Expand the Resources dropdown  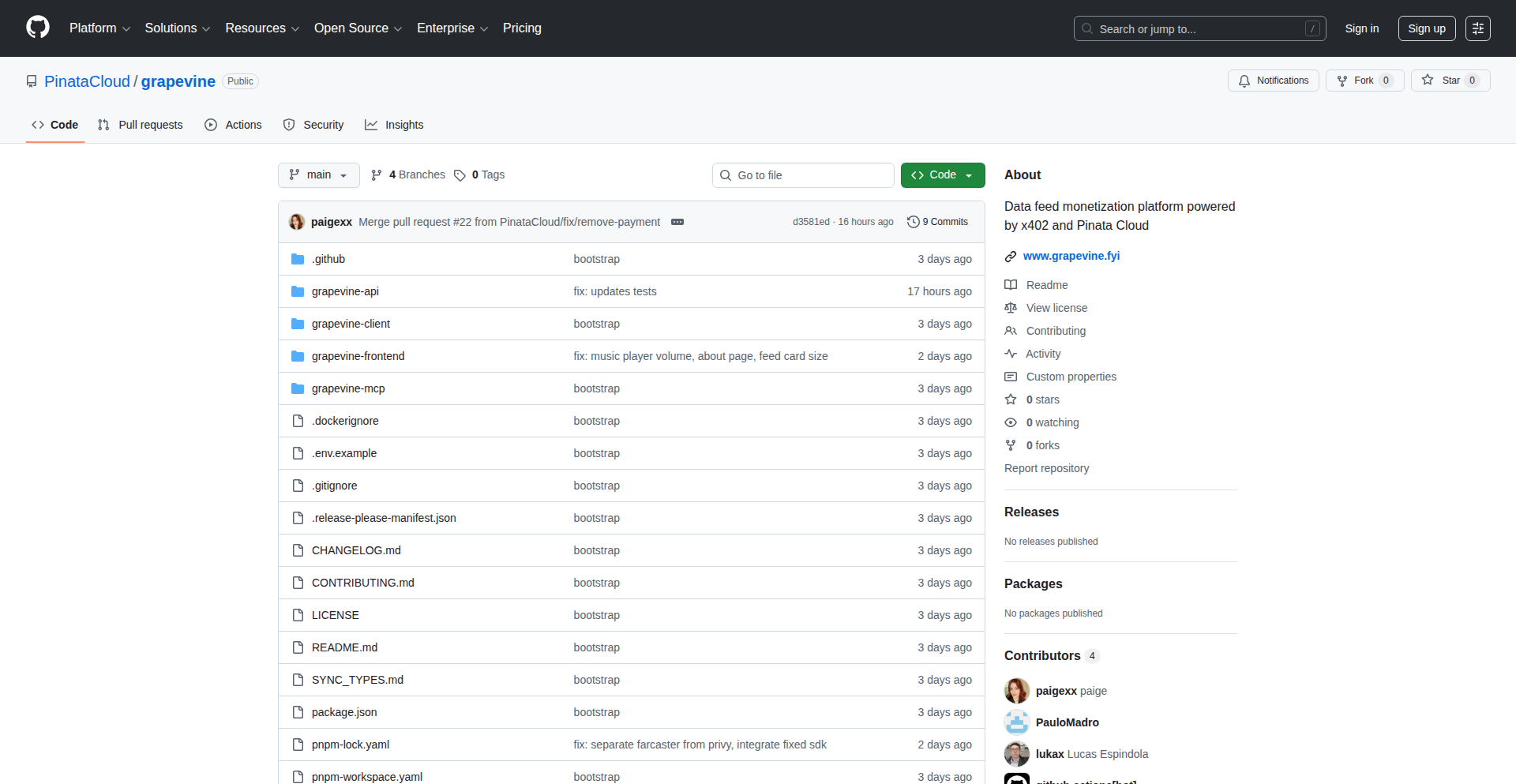click(x=262, y=28)
